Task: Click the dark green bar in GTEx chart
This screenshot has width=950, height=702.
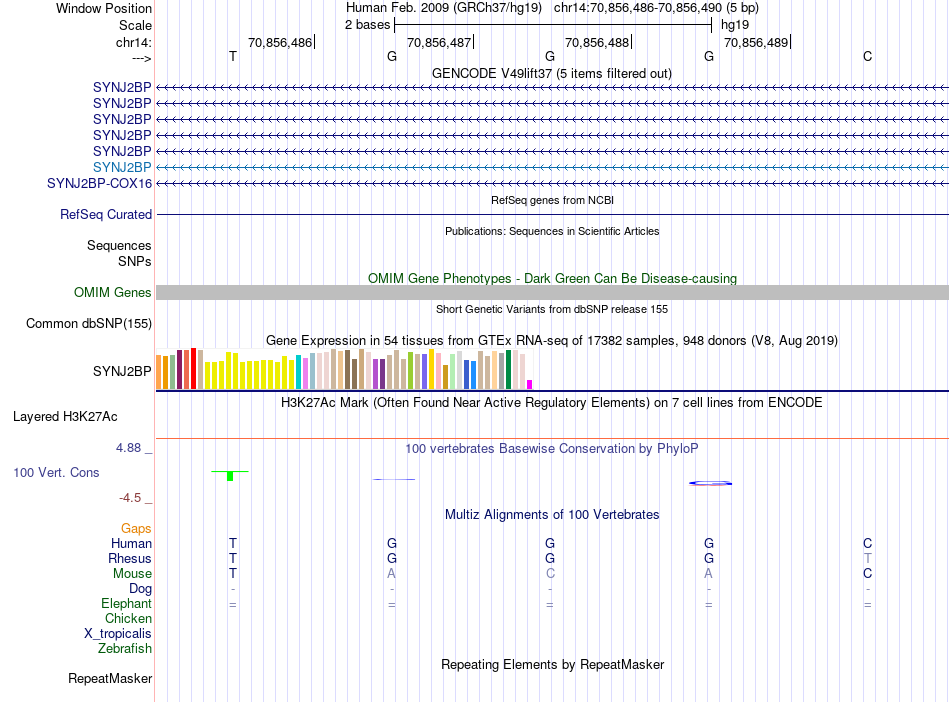Action: pyautogui.click(x=508, y=369)
